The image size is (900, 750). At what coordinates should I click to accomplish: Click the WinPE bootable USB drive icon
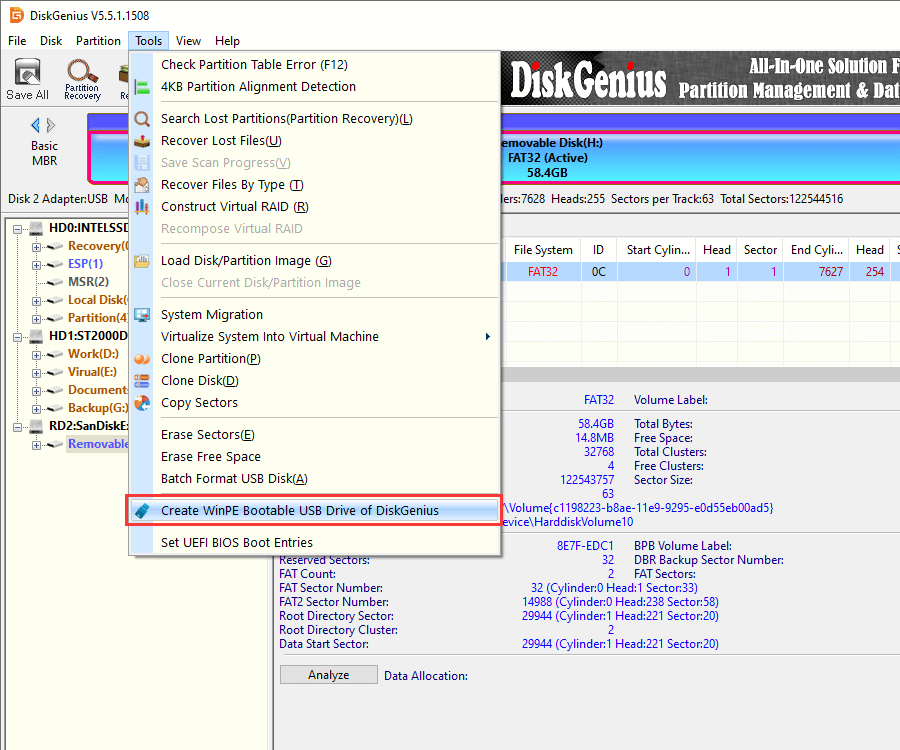pos(142,511)
